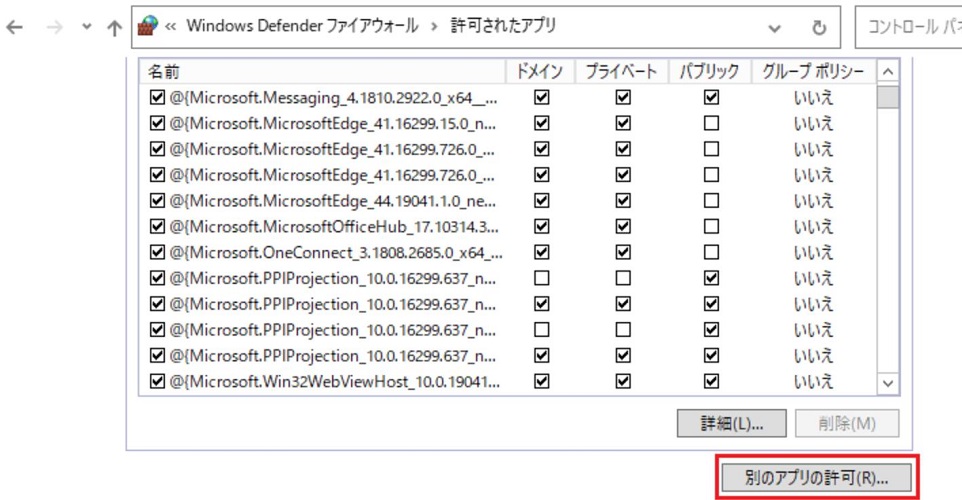Screen dimensions: 962x500
Task: Uncheck the Microsoft.Messaging app checkbox
Action: [157, 98]
